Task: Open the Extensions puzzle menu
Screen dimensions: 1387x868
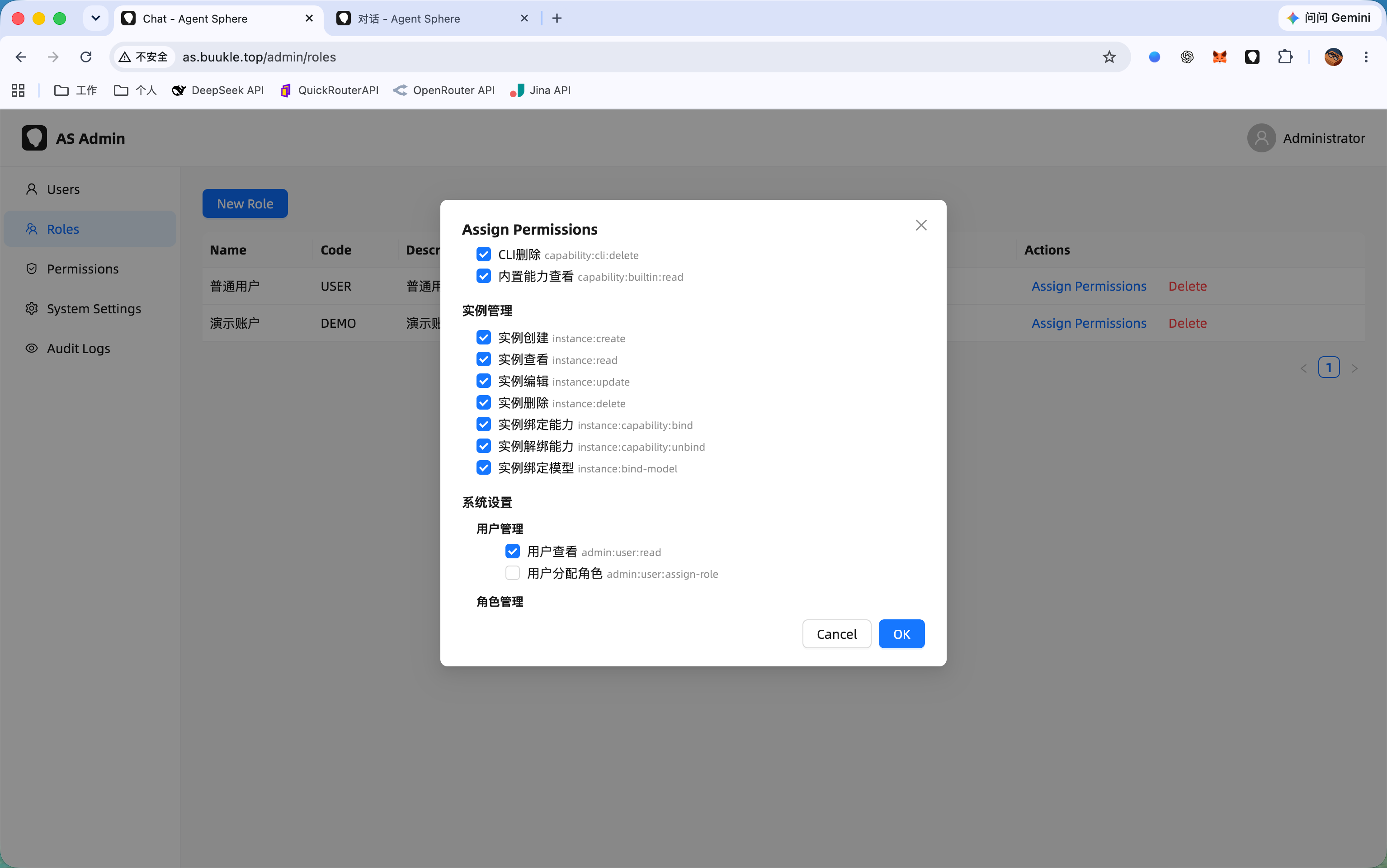Action: (x=1285, y=57)
